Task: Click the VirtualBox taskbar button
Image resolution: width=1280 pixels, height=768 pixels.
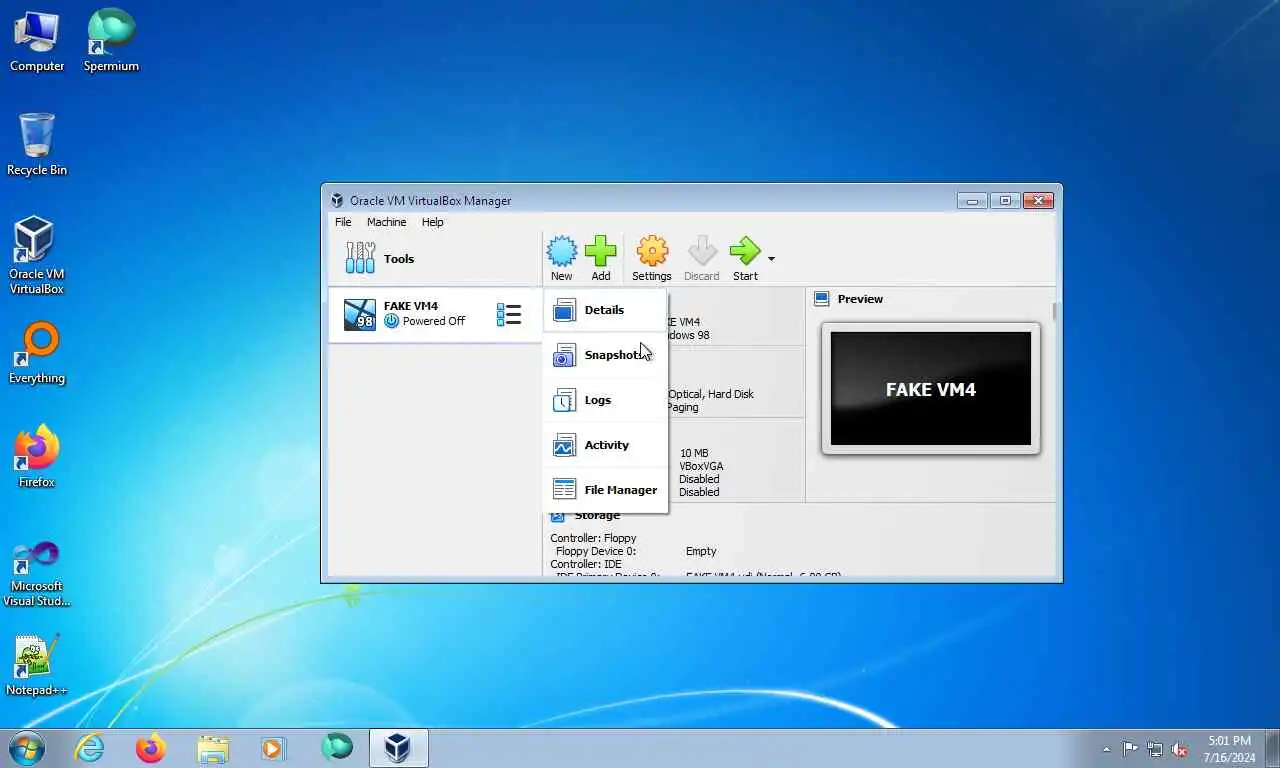Action: point(399,748)
